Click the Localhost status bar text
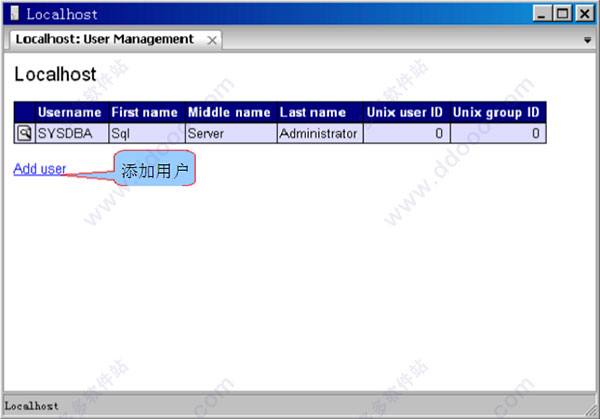 [31, 406]
